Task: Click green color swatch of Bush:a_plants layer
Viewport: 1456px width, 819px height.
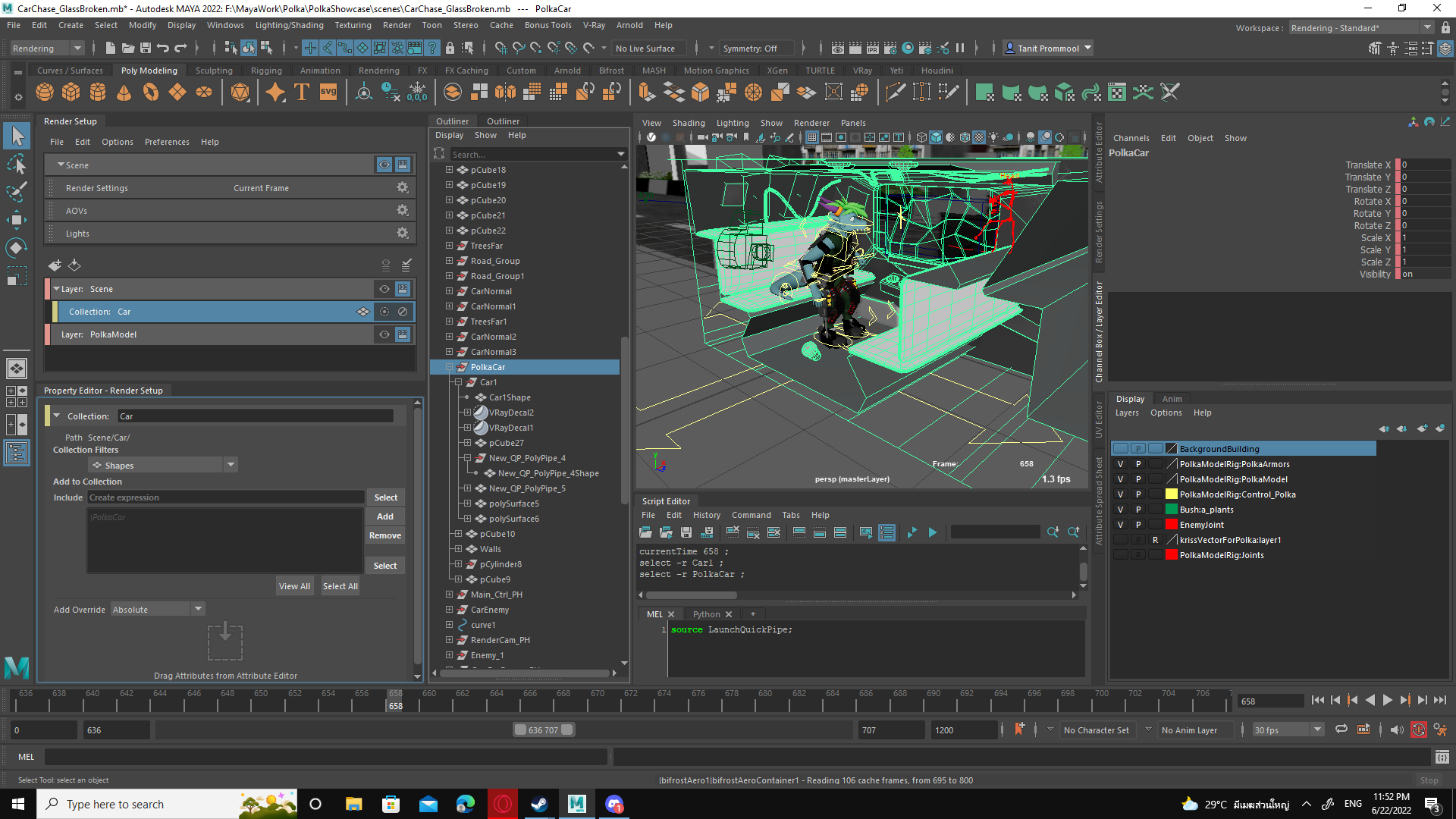Action: [1172, 510]
